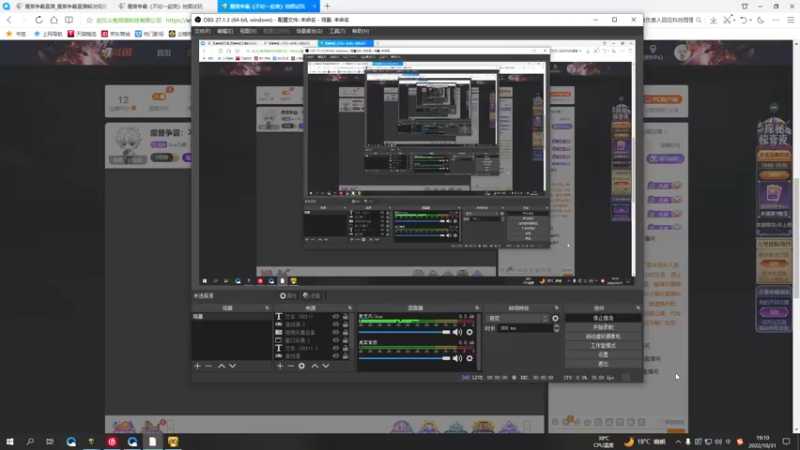800x450 pixels.
Task: Open source properties gear in Sources toolbar
Action: tap(302, 366)
